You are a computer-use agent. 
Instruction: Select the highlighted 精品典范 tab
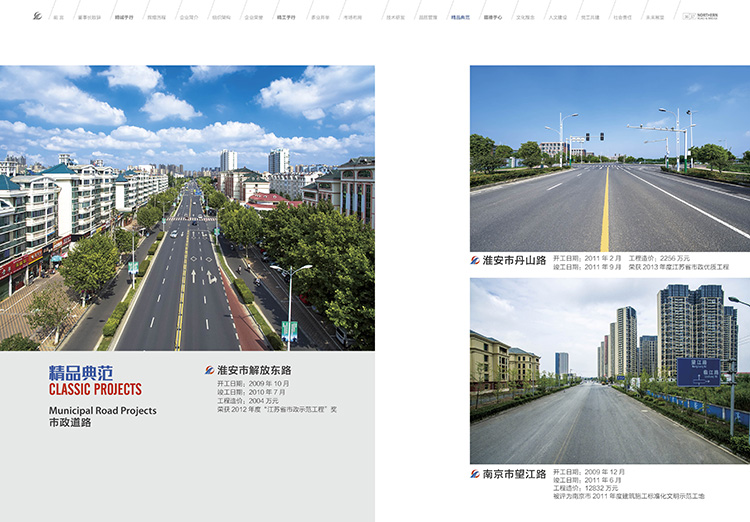pos(459,18)
